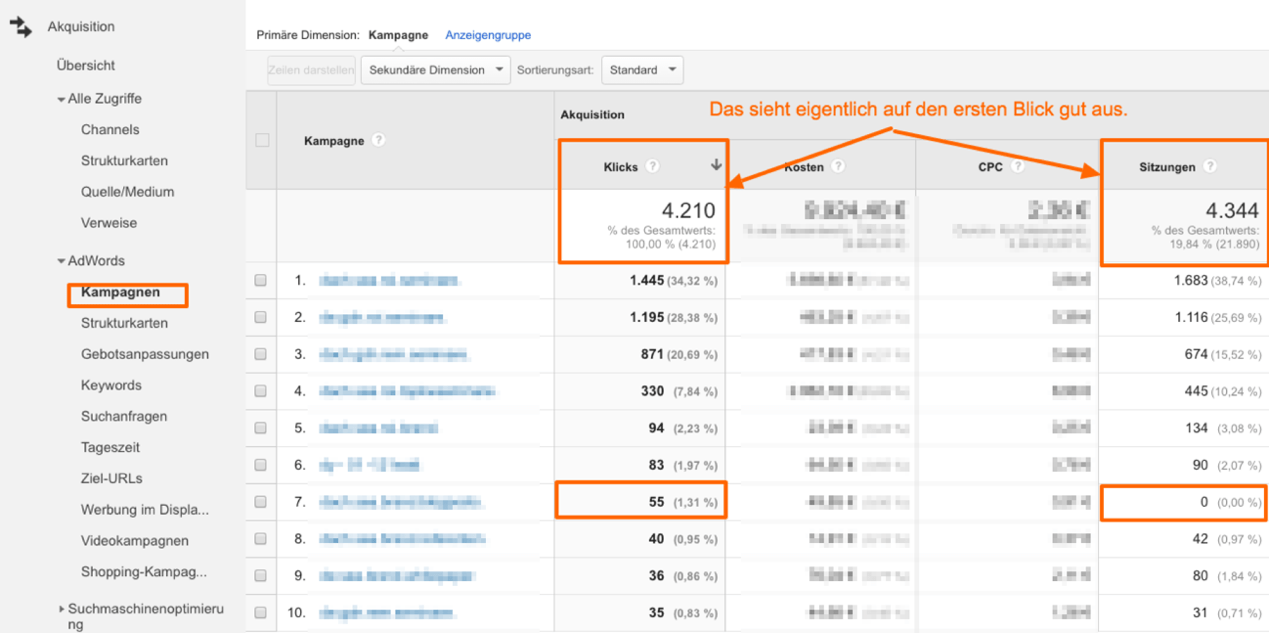
Task: Open the Sekundäre Dimension dropdown
Action: click(435, 70)
